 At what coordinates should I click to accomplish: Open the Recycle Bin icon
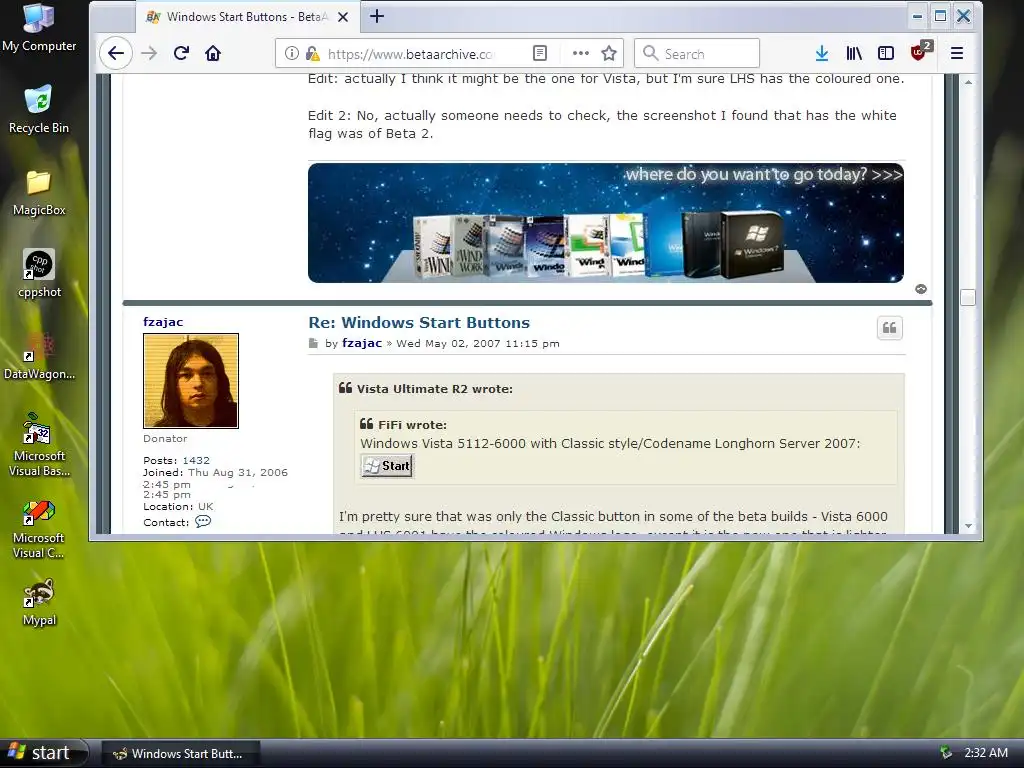point(39,110)
